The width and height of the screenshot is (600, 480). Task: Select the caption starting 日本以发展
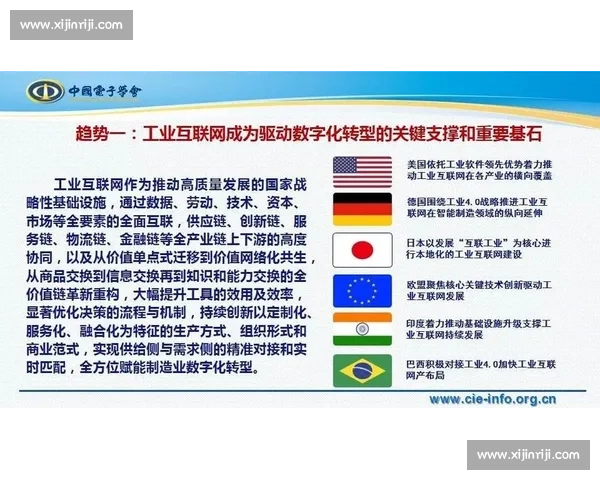[478, 249]
